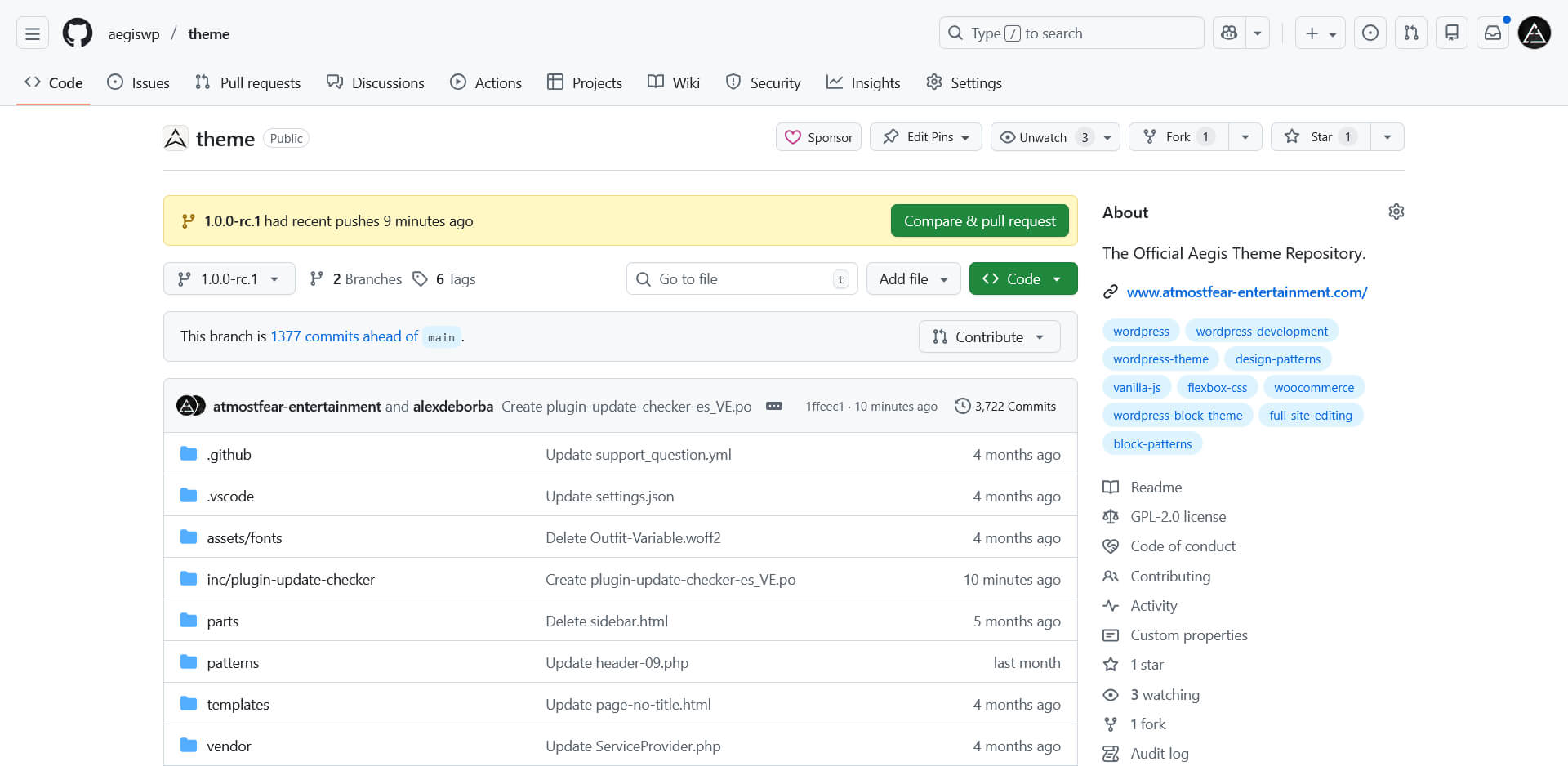This screenshot has height=766, width=1568.
Task: Follow the 1377 commits ahead link
Action: (x=343, y=336)
